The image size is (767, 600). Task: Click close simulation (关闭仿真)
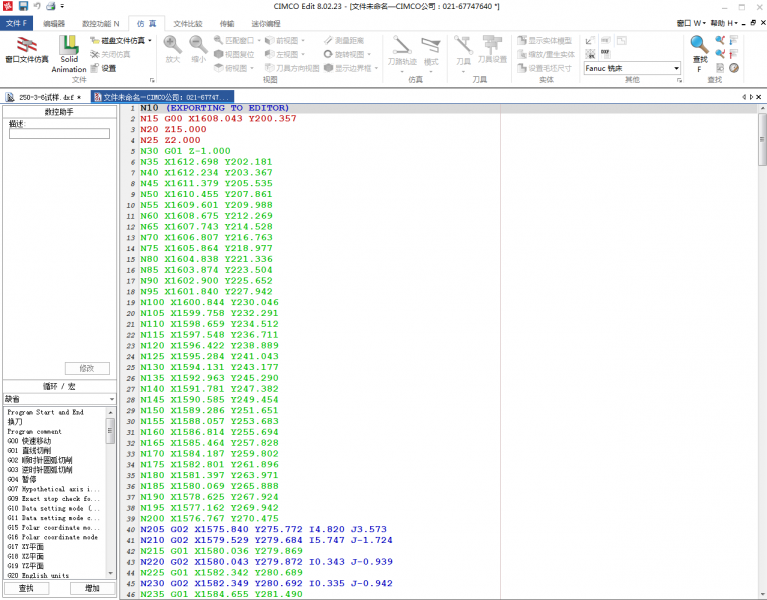111,54
